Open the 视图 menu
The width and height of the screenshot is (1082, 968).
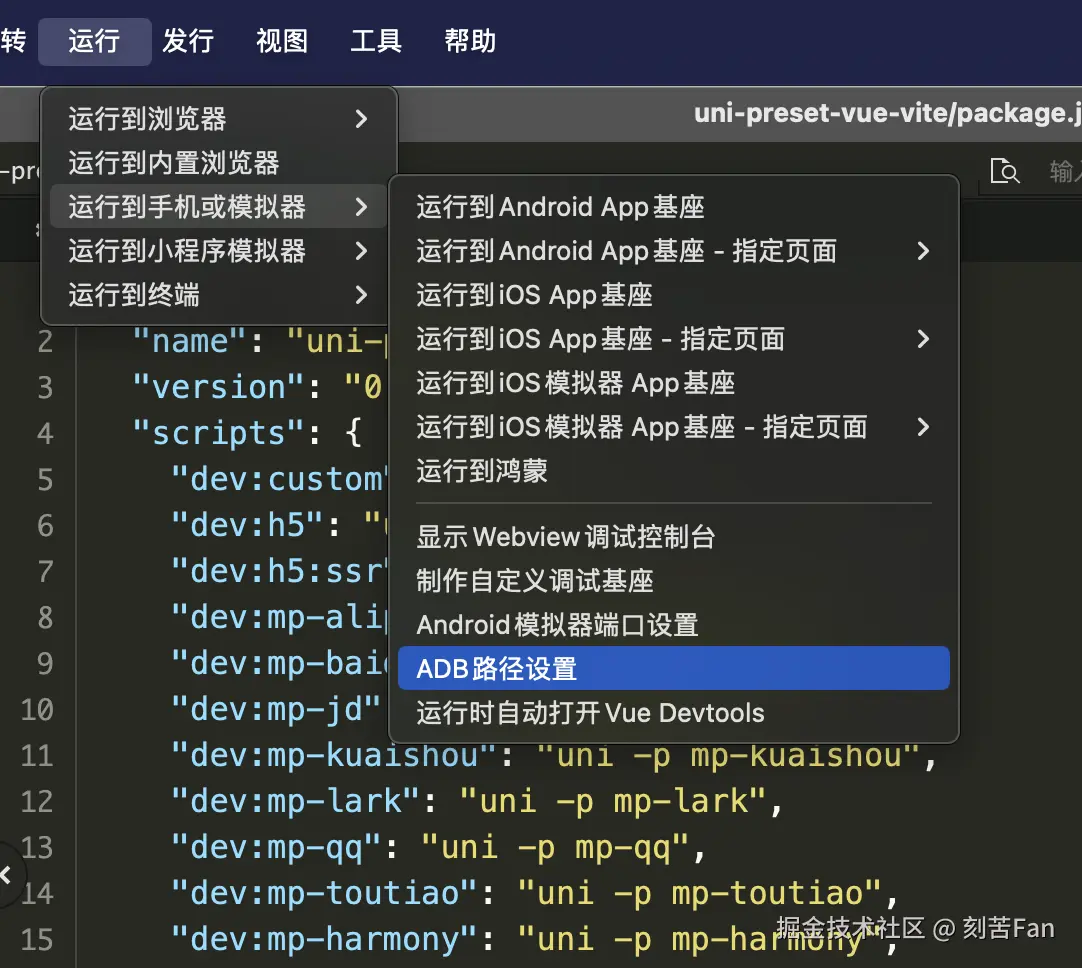281,41
